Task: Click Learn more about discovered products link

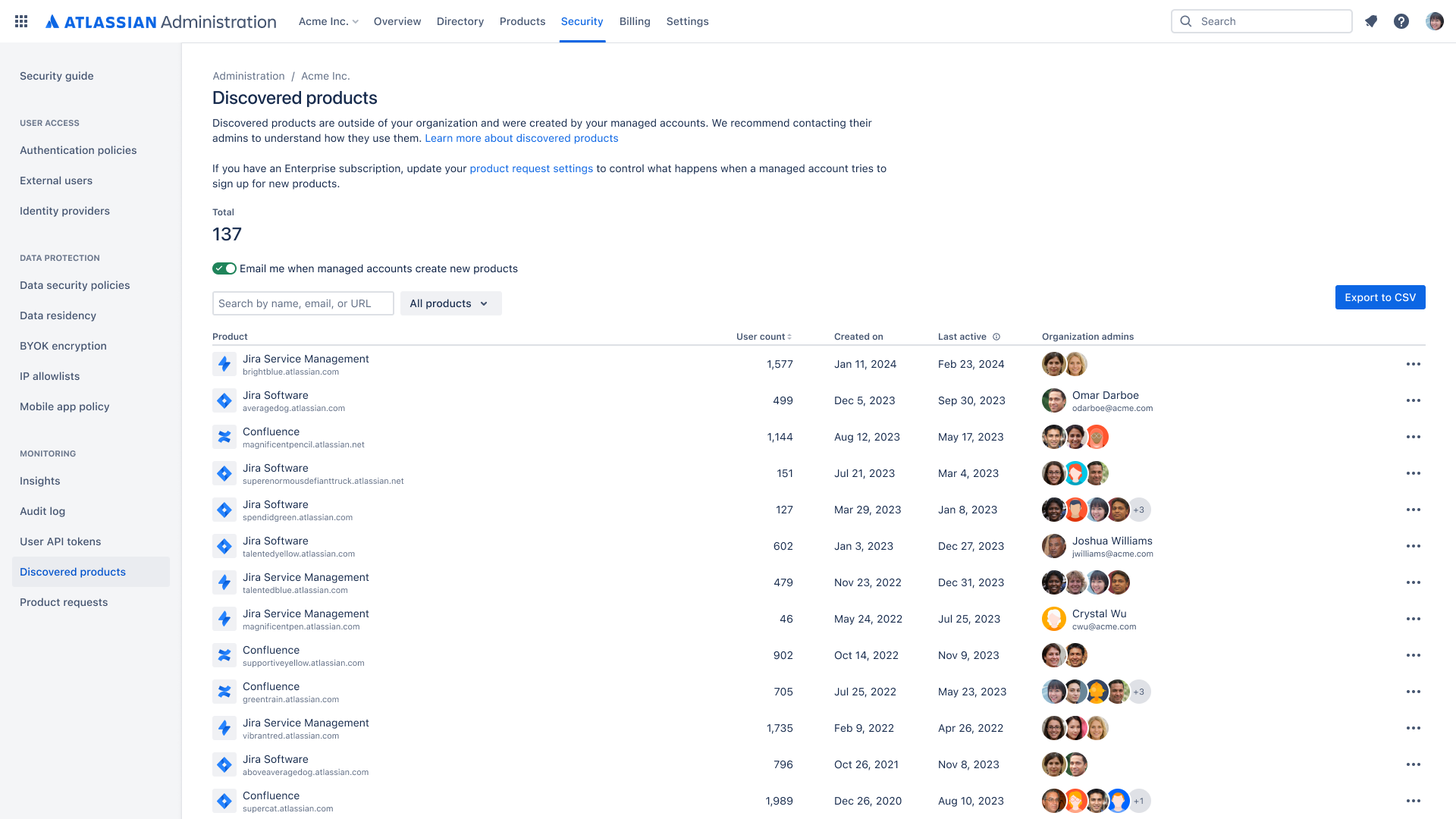Action: [x=520, y=138]
